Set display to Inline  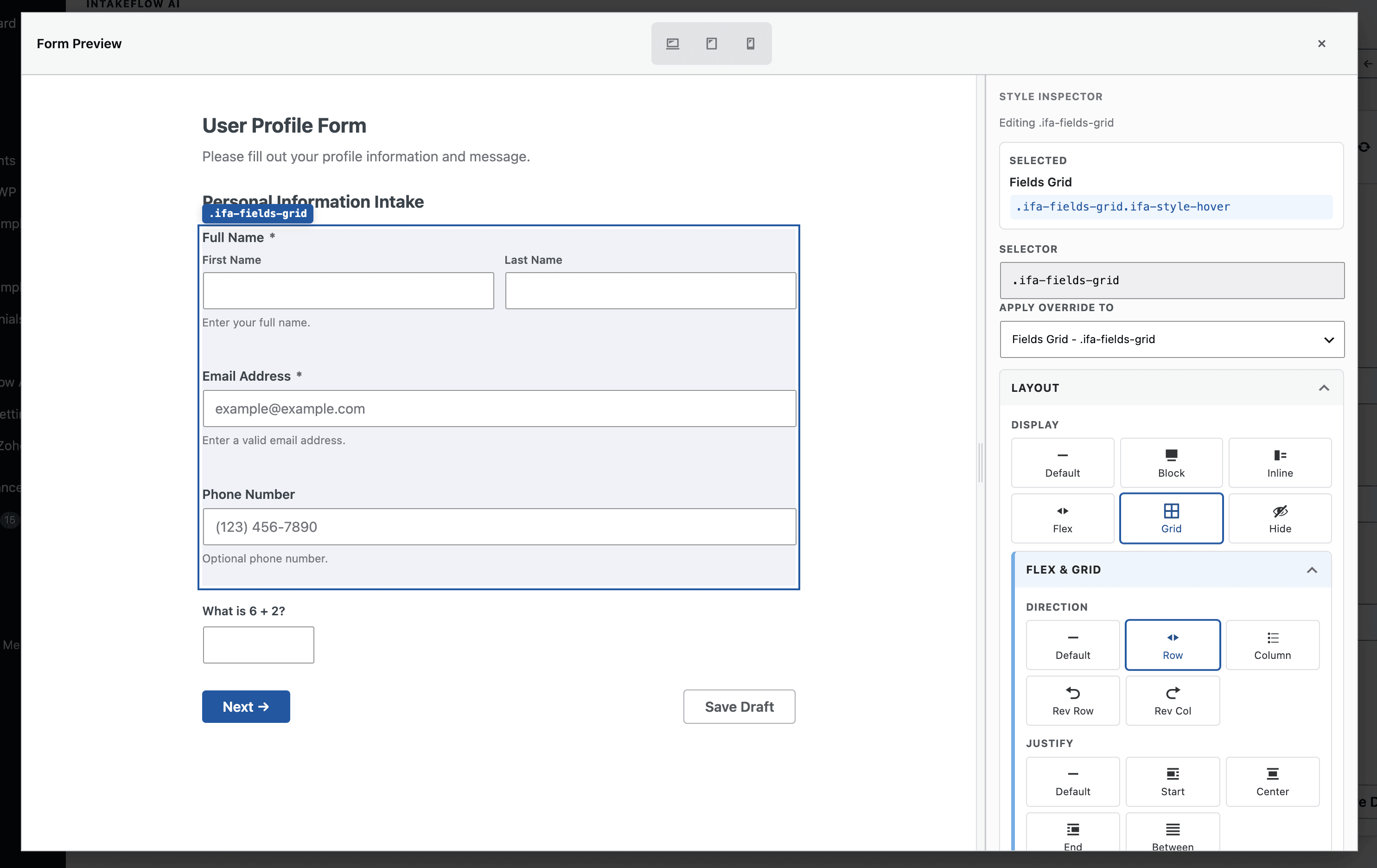[1280, 463]
